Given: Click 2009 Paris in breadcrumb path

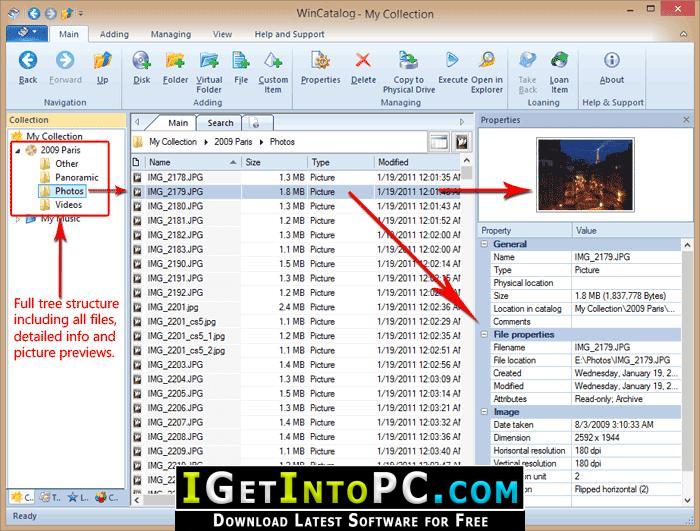Looking at the screenshot, I should point(233,142).
